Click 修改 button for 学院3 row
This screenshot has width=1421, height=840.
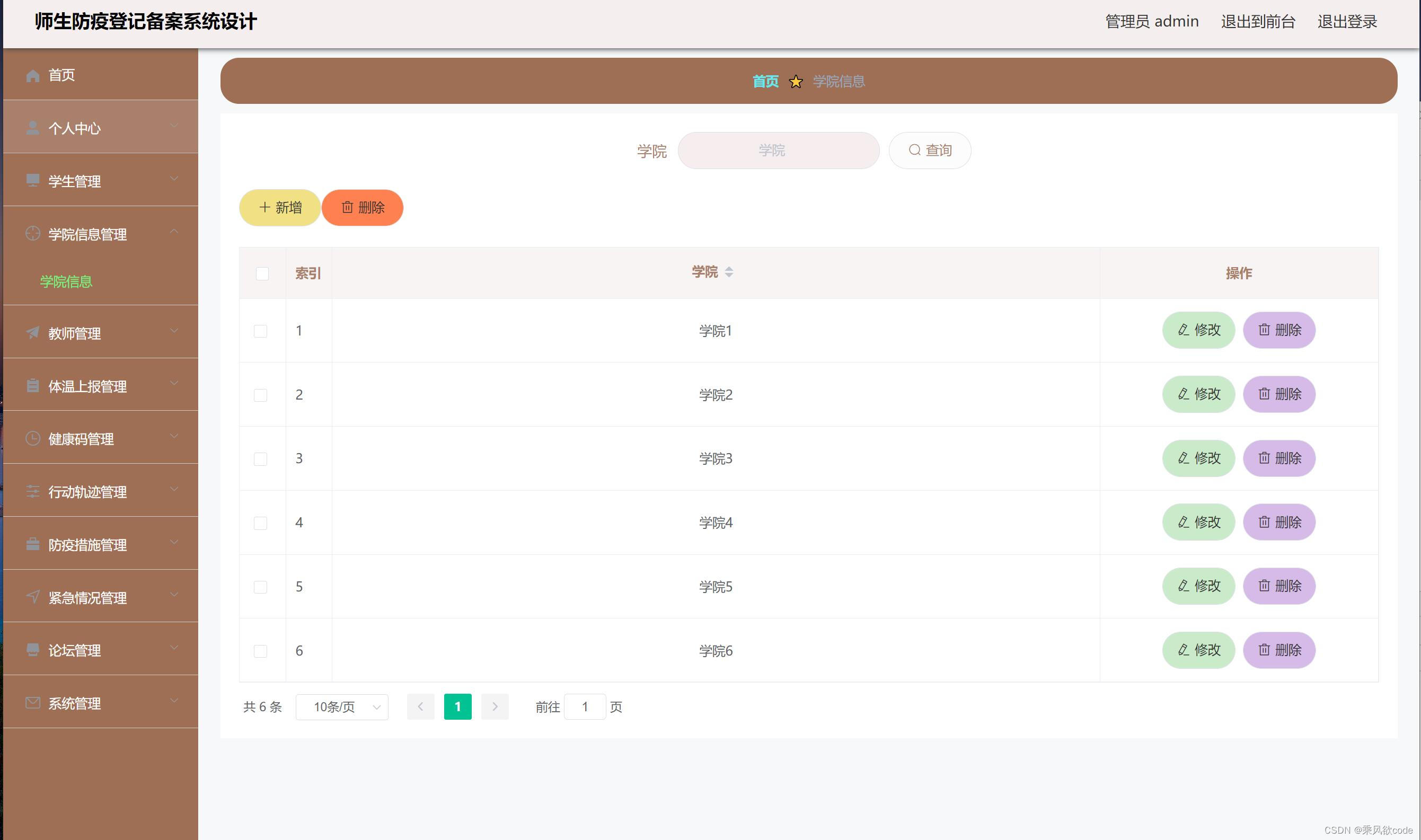click(x=1198, y=458)
